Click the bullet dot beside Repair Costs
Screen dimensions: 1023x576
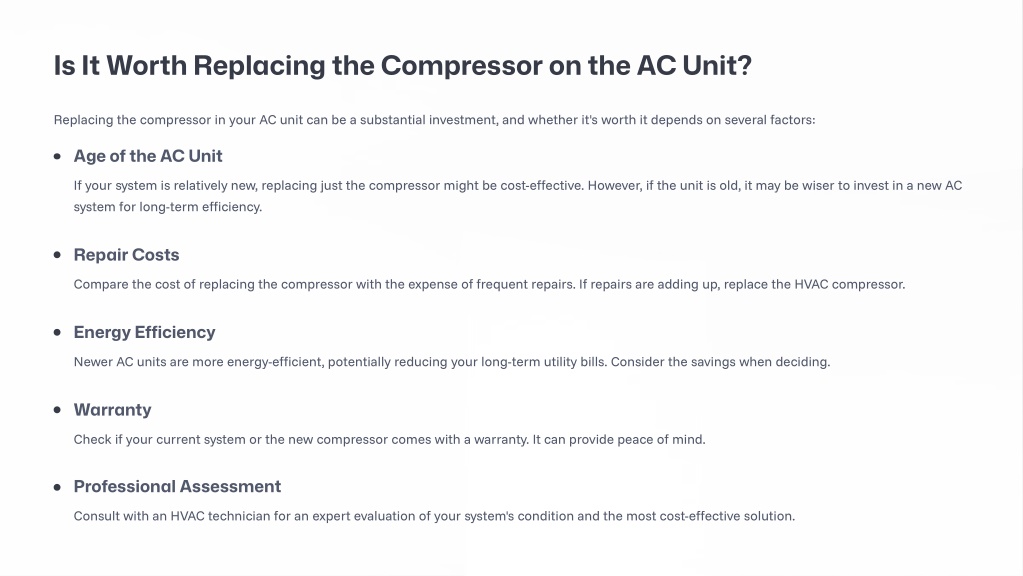pyautogui.click(x=57, y=255)
